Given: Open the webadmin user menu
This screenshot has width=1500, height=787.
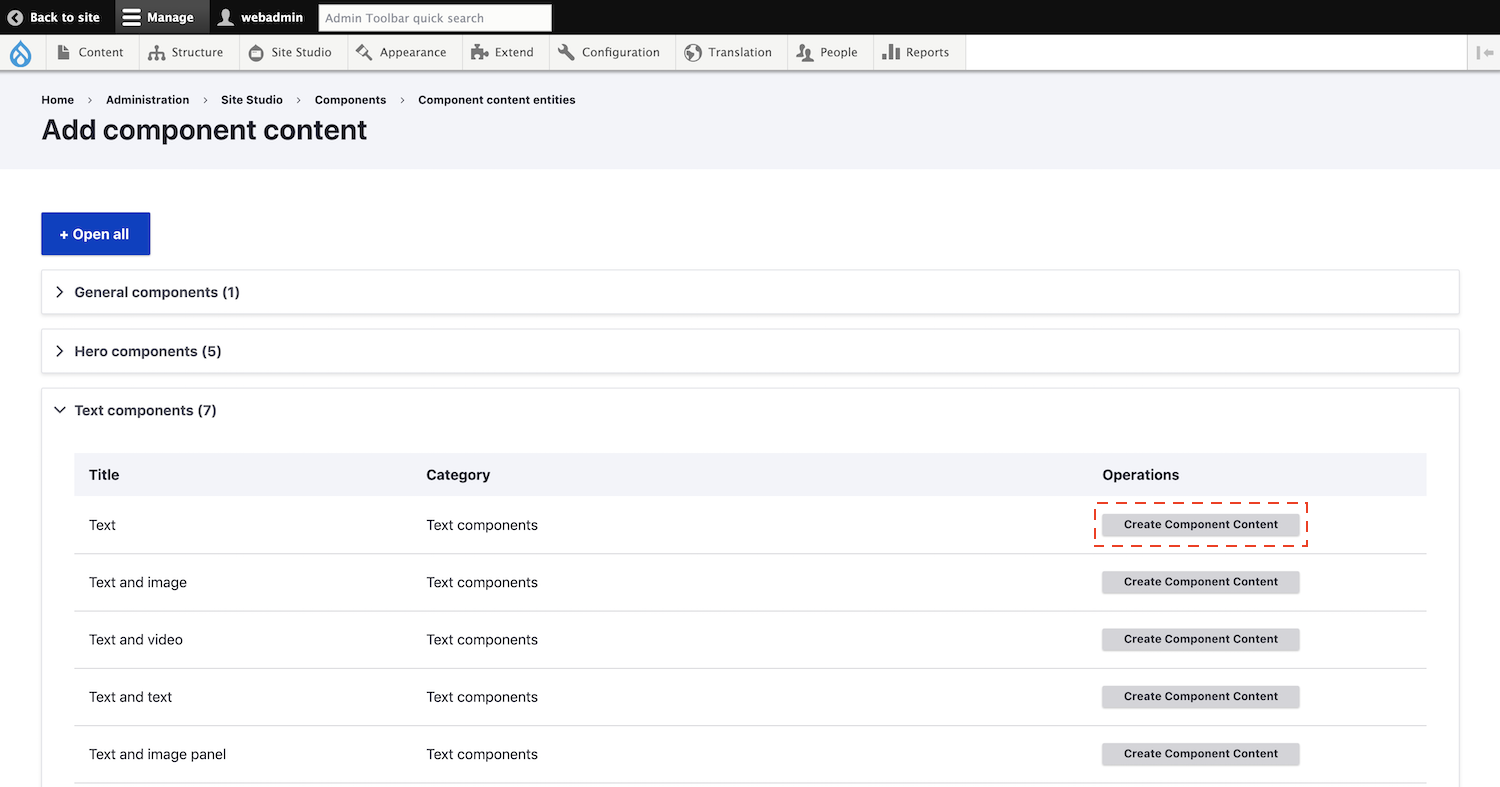Looking at the screenshot, I should 260,17.
